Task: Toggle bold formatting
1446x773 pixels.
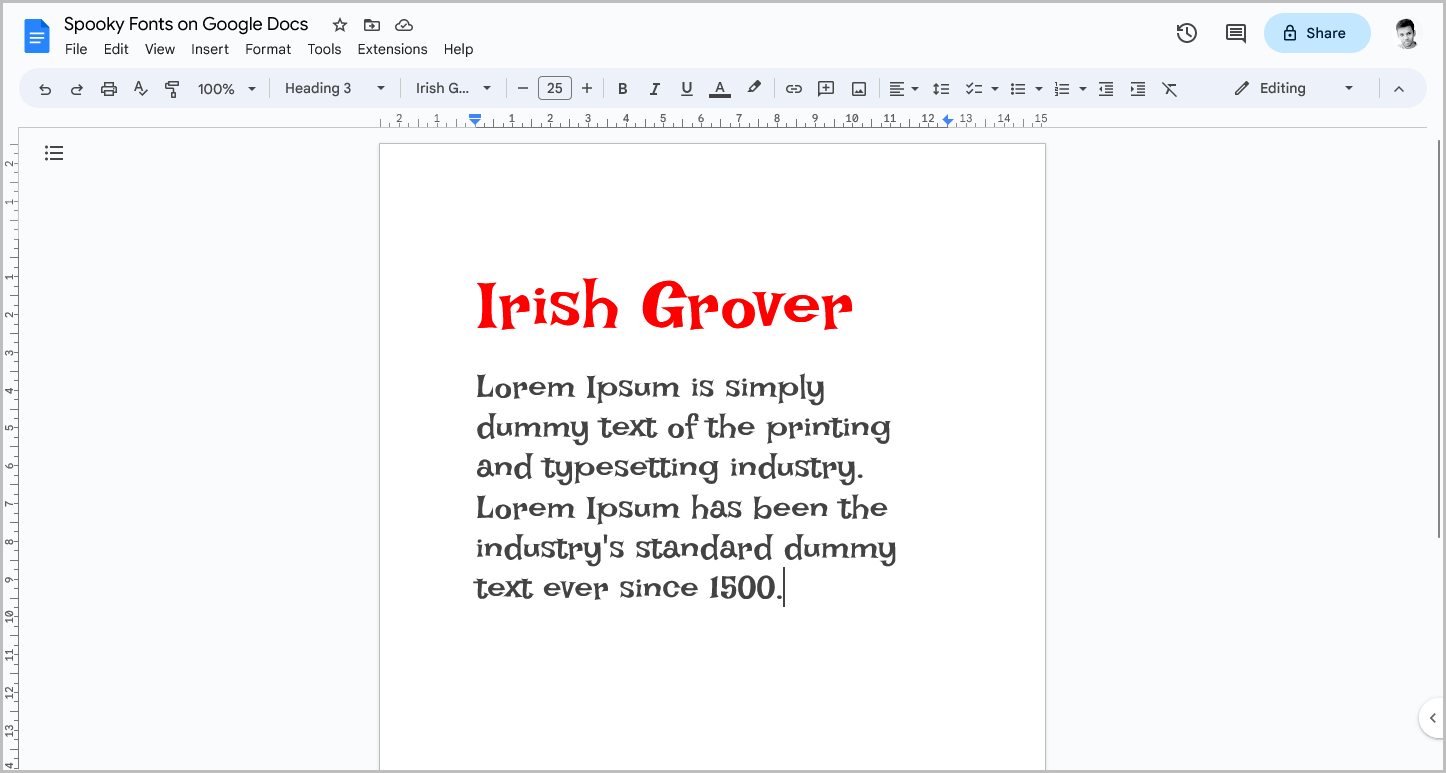Action: tap(622, 88)
